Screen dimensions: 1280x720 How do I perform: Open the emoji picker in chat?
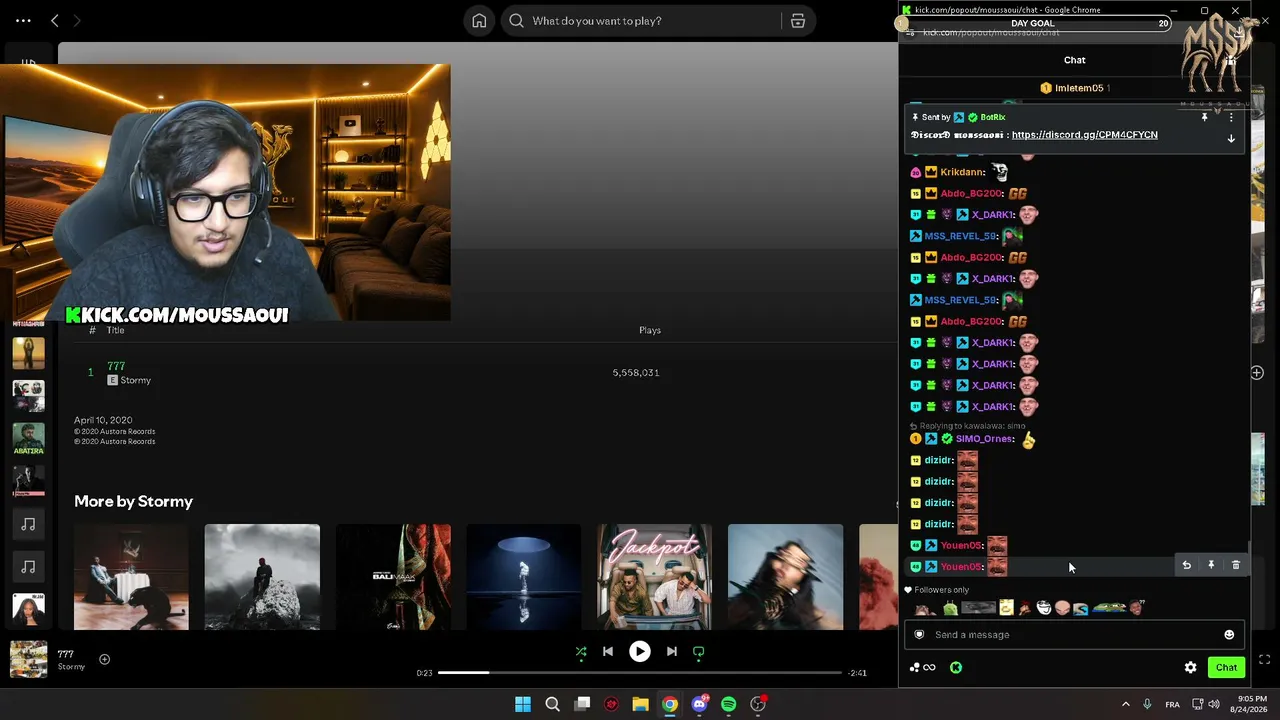[1229, 635]
